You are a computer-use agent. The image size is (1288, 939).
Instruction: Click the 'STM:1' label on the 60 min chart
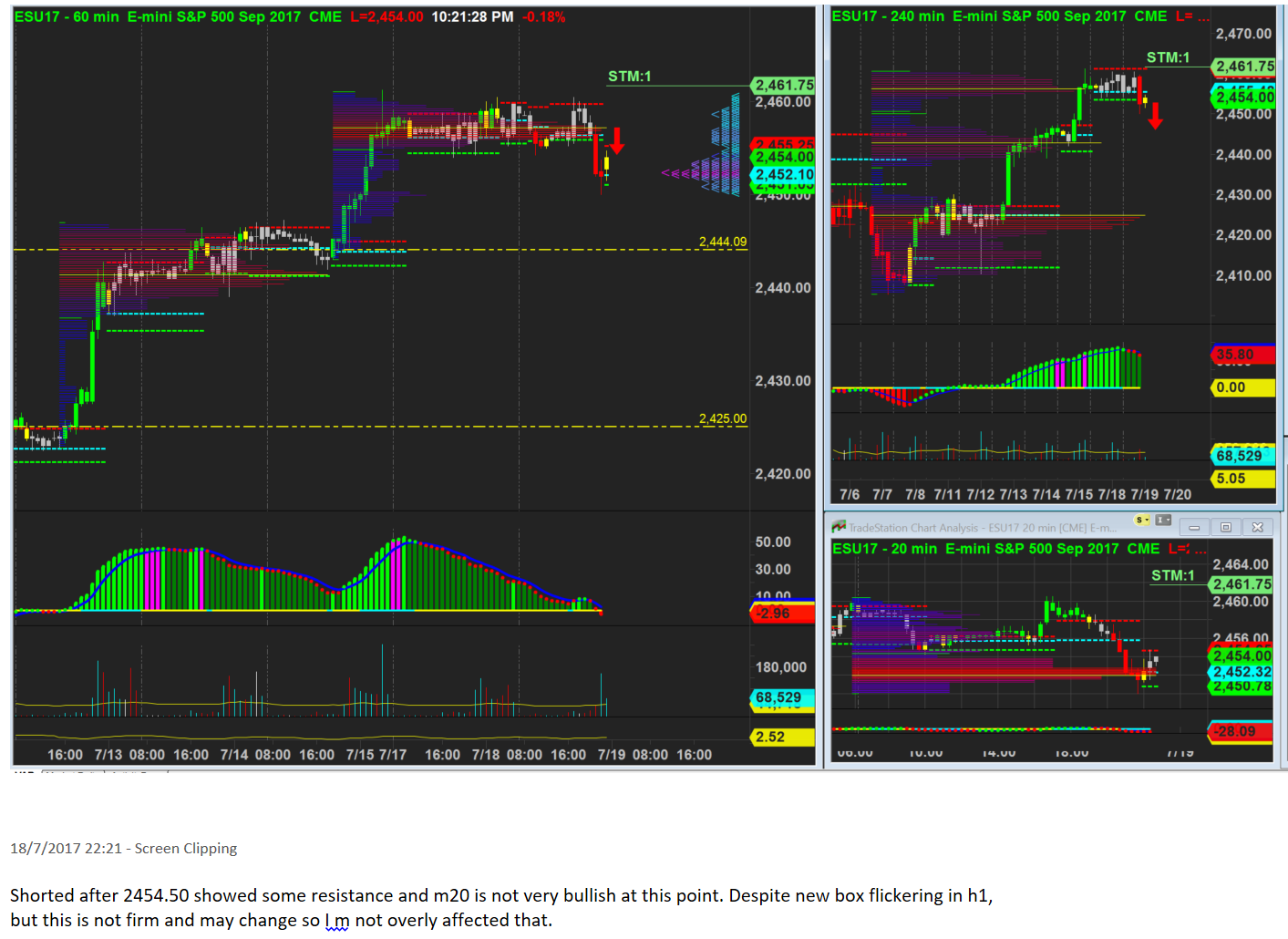tap(630, 77)
